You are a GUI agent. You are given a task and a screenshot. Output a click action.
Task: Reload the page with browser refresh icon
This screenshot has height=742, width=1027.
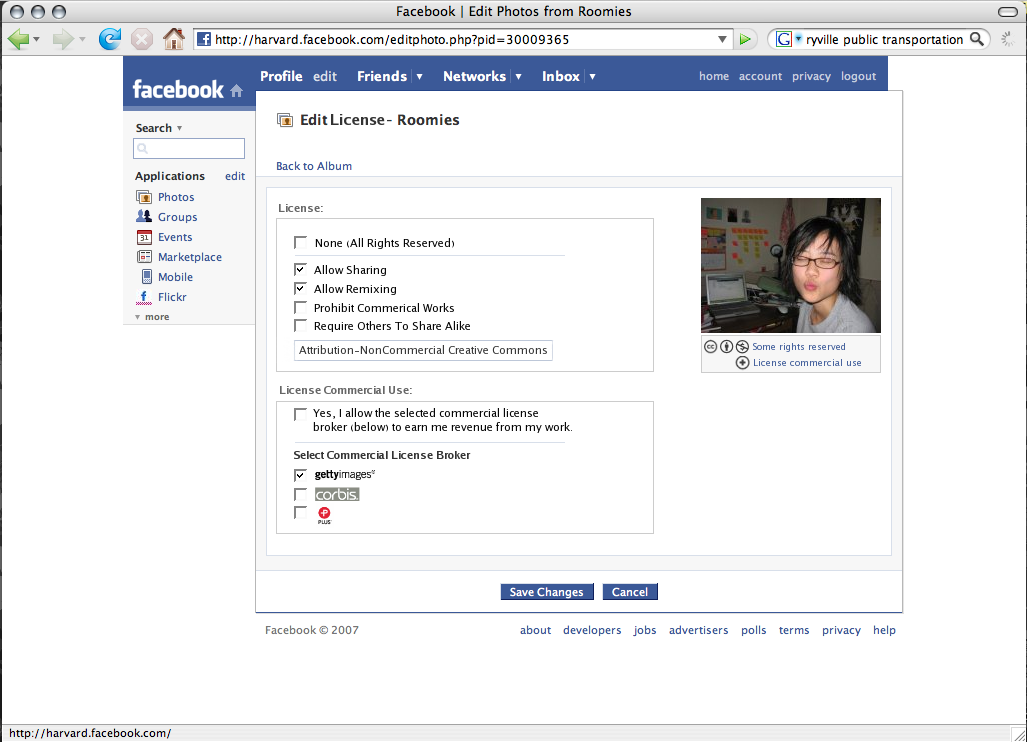(x=109, y=39)
